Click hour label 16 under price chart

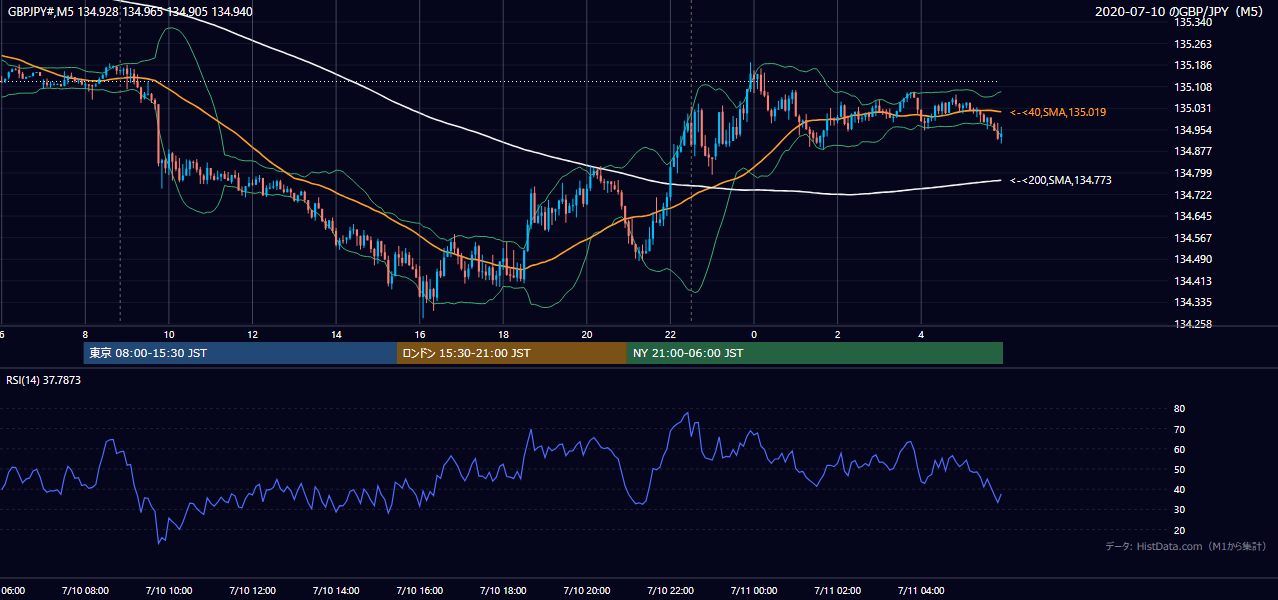[x=420, y=335]
